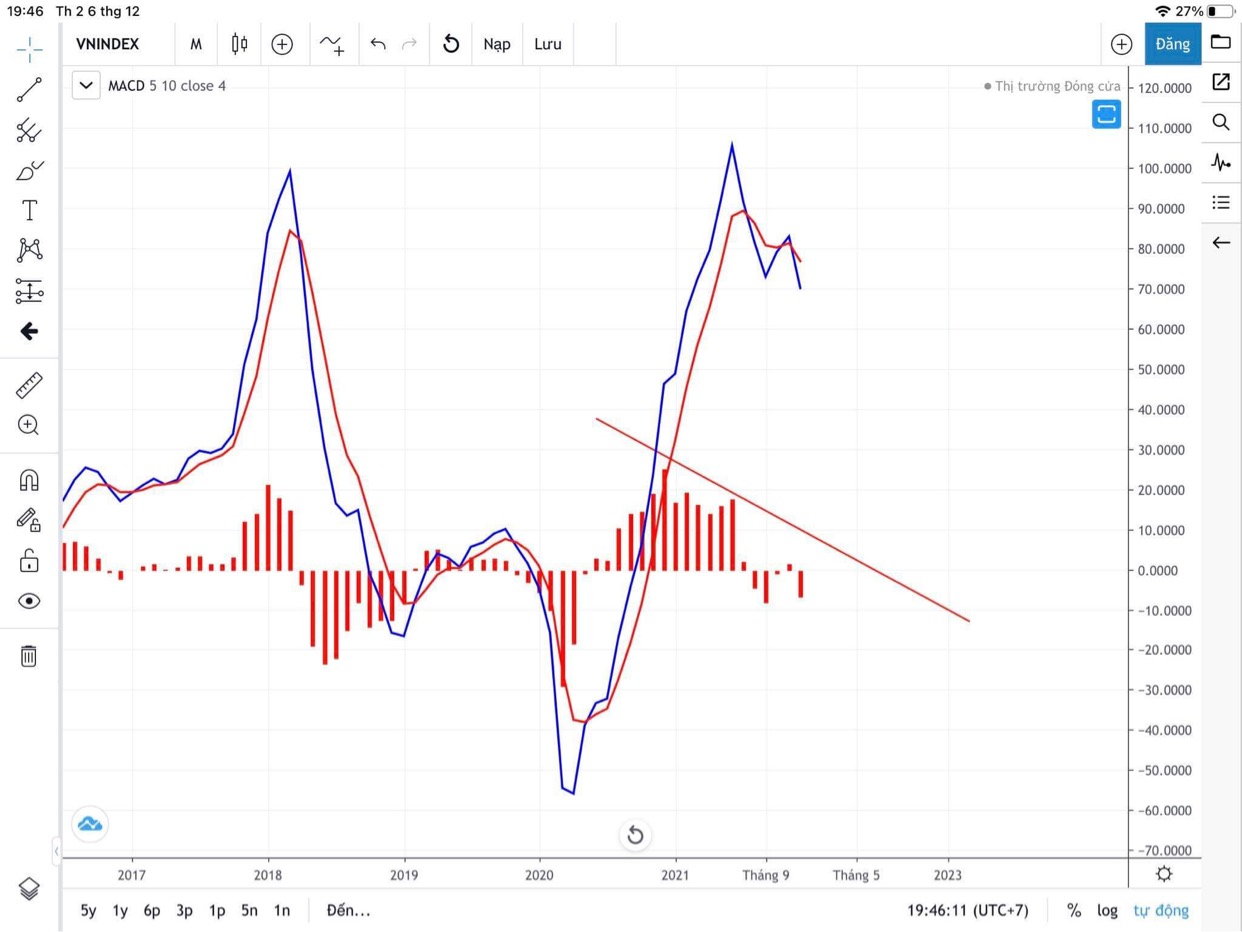Screen dimensions: 1242x932
Task: Open the indicators menu
Action: 332,44
